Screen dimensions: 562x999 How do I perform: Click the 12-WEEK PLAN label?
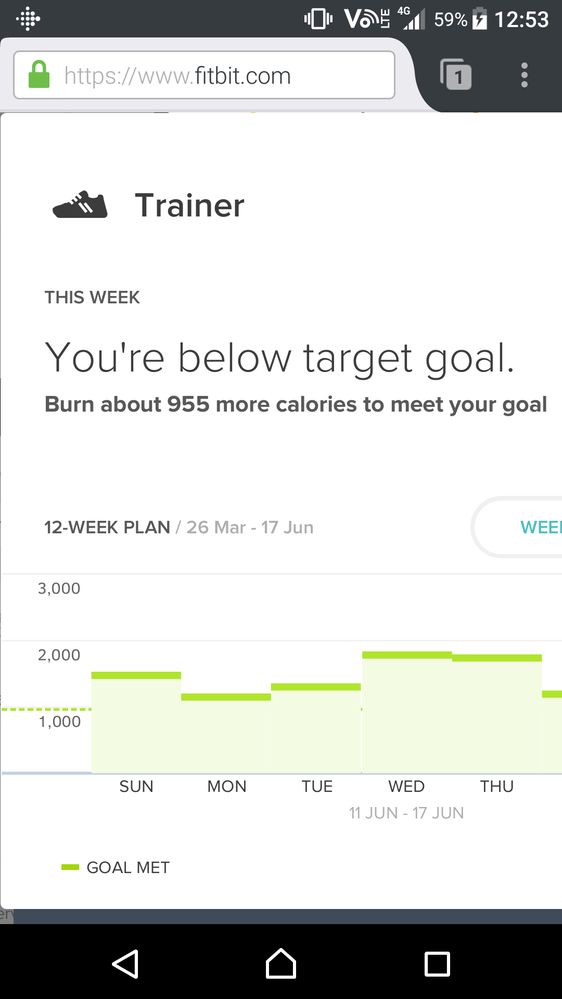(x=107, y=528)
